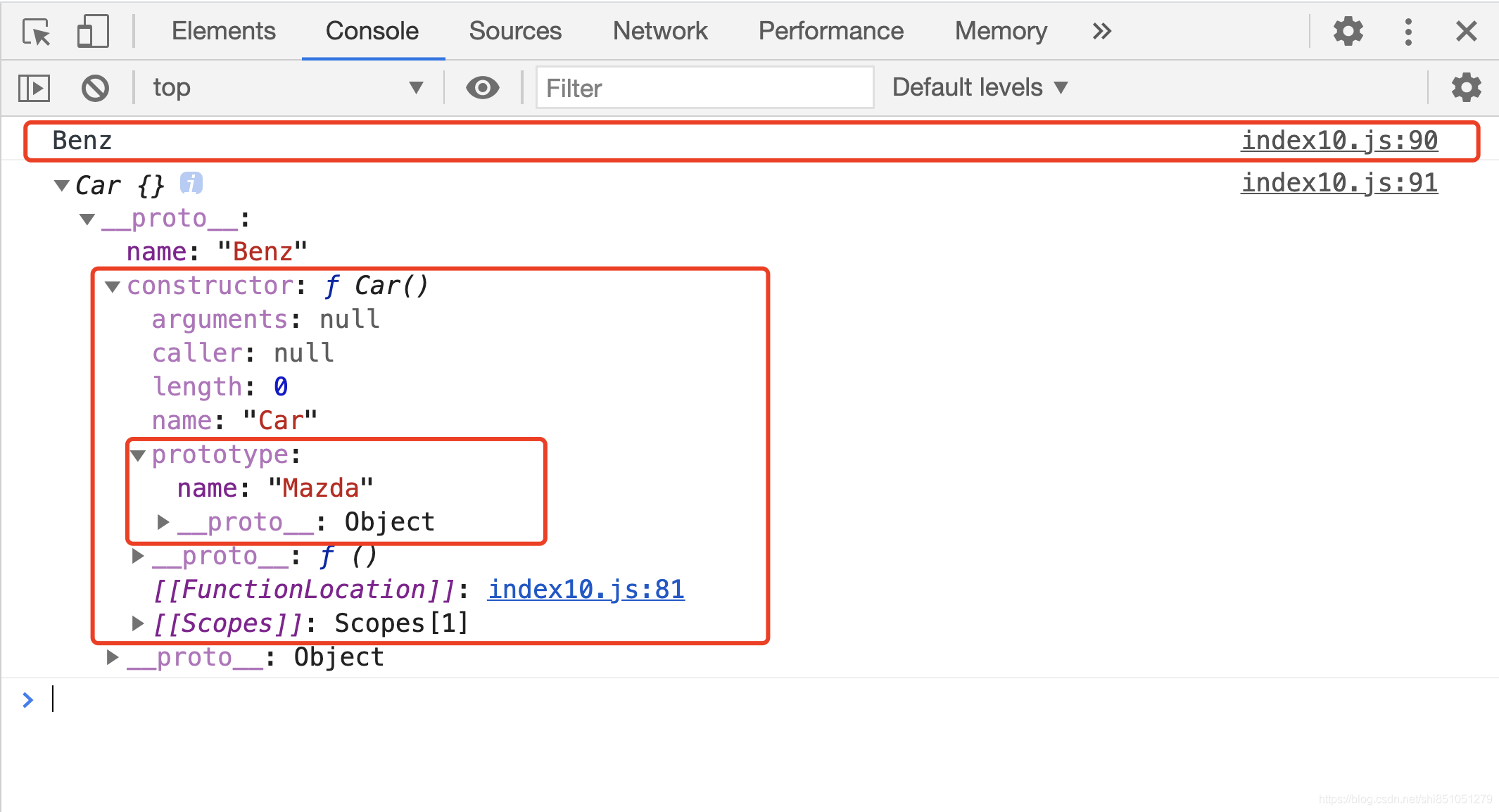
Task: Open the top execution context dropdown
Action: pyautogui.click(x=289, y=88)
